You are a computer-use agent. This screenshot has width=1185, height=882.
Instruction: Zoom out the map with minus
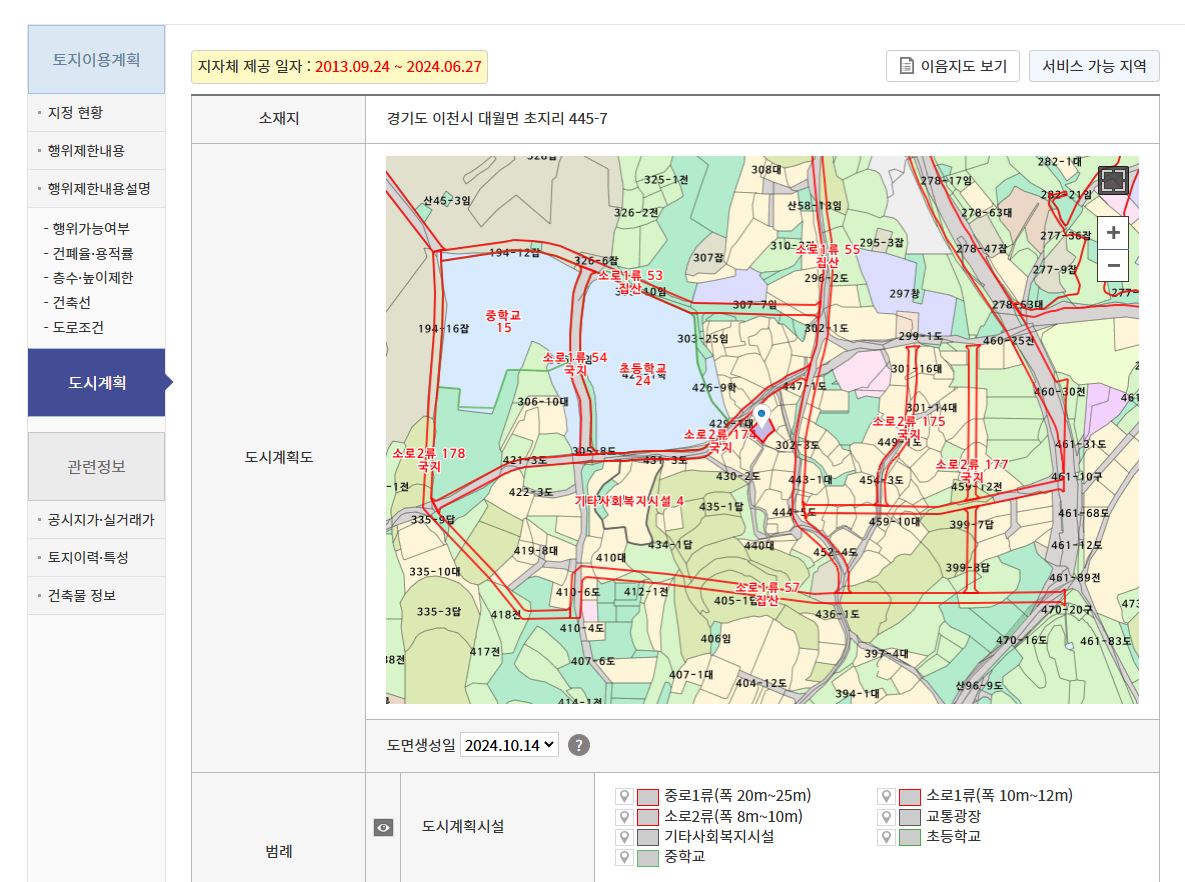pyautogui.click(x=1113, y=265)
